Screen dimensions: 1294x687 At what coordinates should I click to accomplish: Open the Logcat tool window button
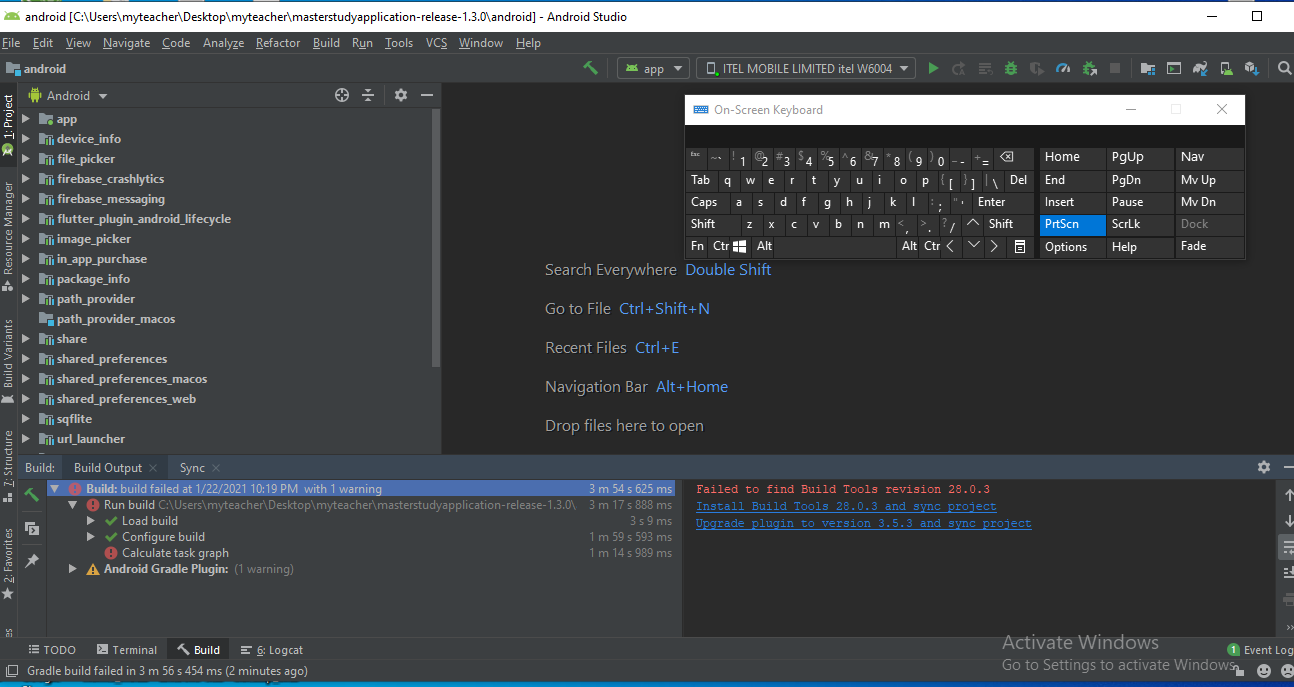click(x=273, y=650)
